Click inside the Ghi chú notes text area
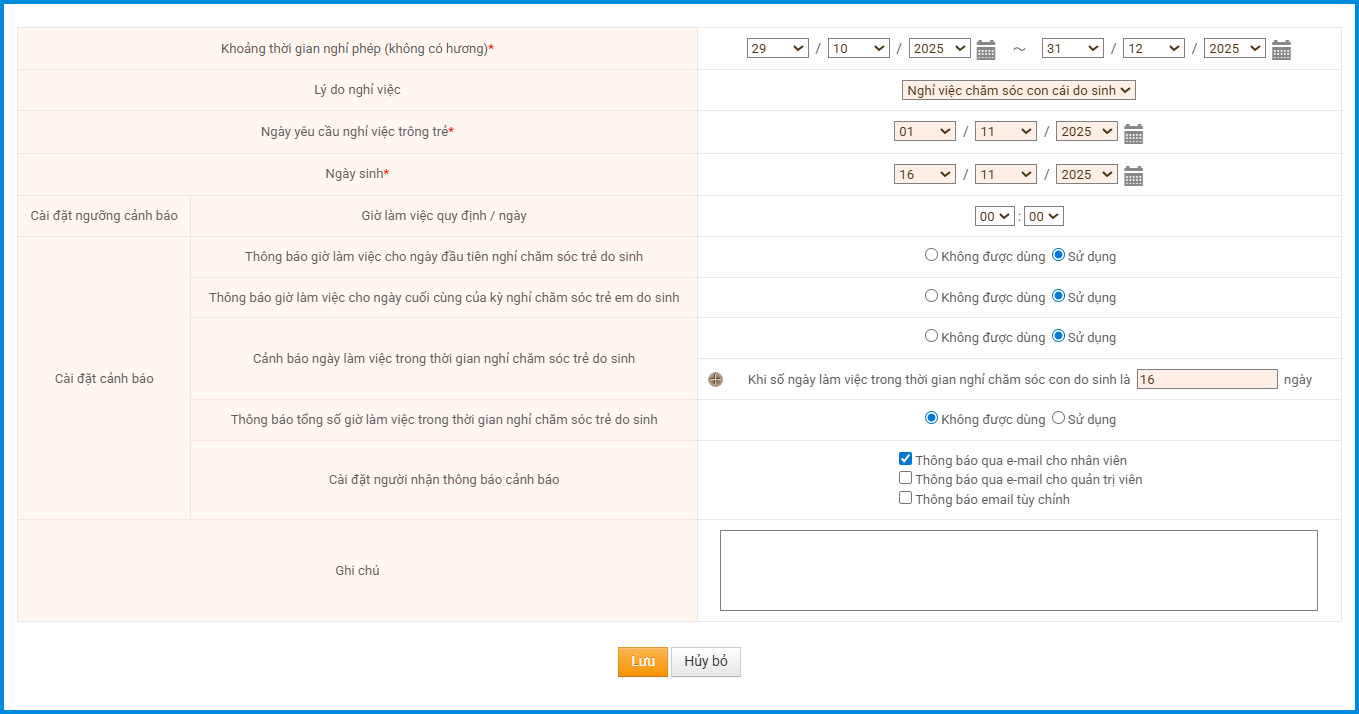Viewport: 1359px width, 714px height. (1018, 570)
